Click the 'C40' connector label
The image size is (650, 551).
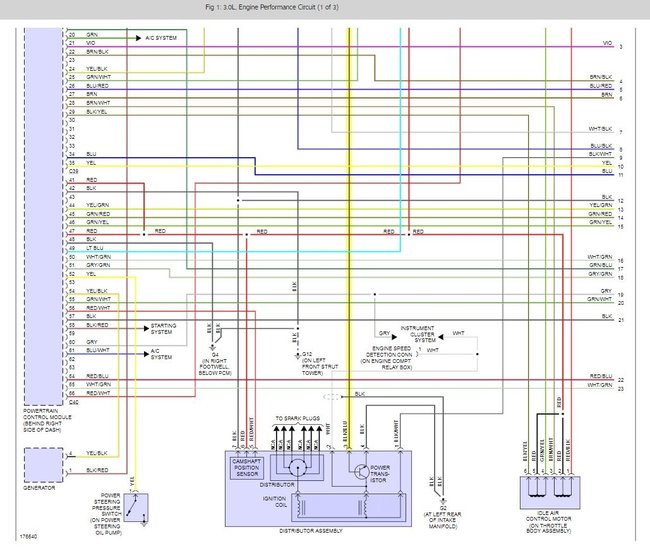tap(73, 402)
